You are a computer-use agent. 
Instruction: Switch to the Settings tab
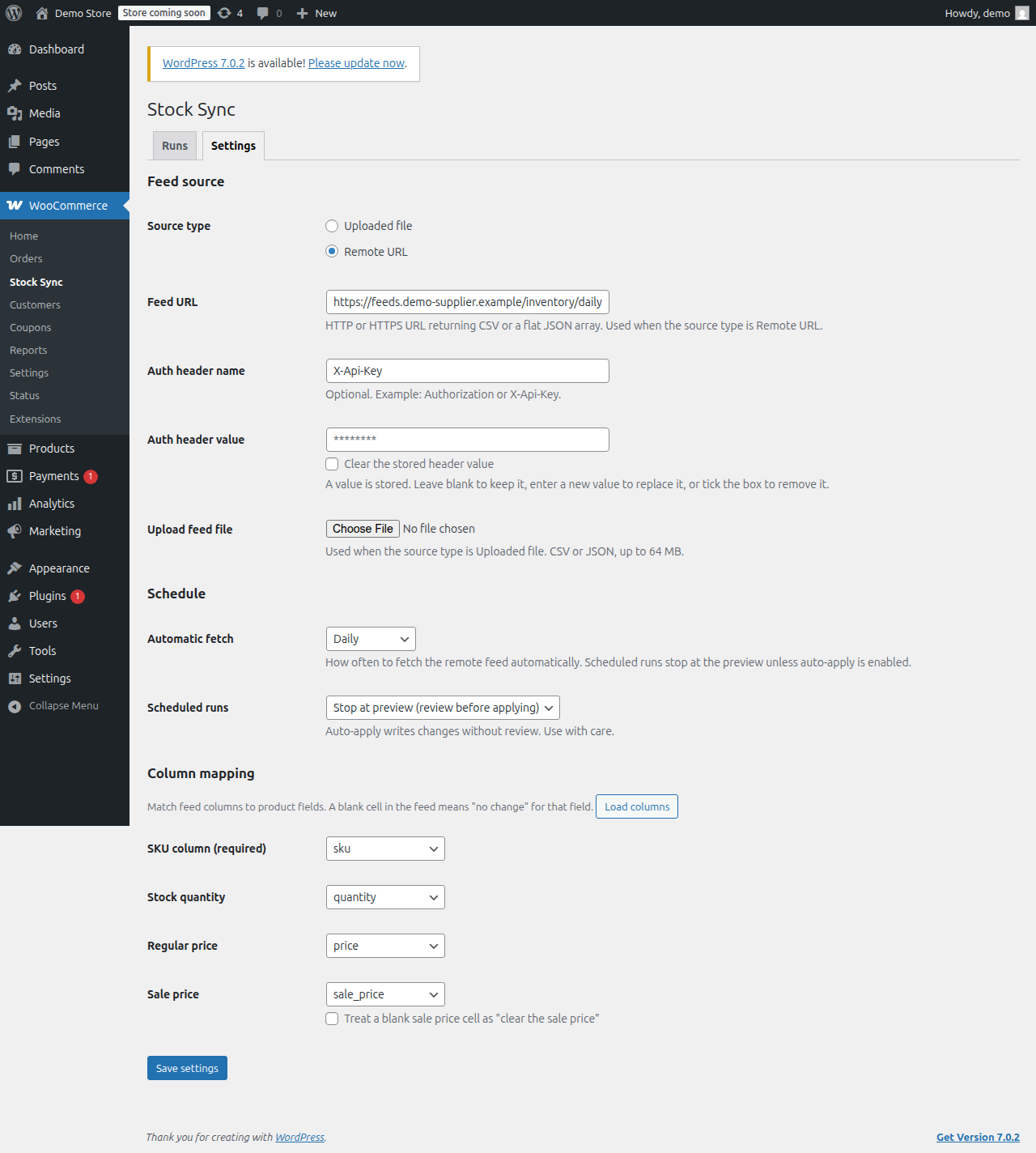coord(233,146)
